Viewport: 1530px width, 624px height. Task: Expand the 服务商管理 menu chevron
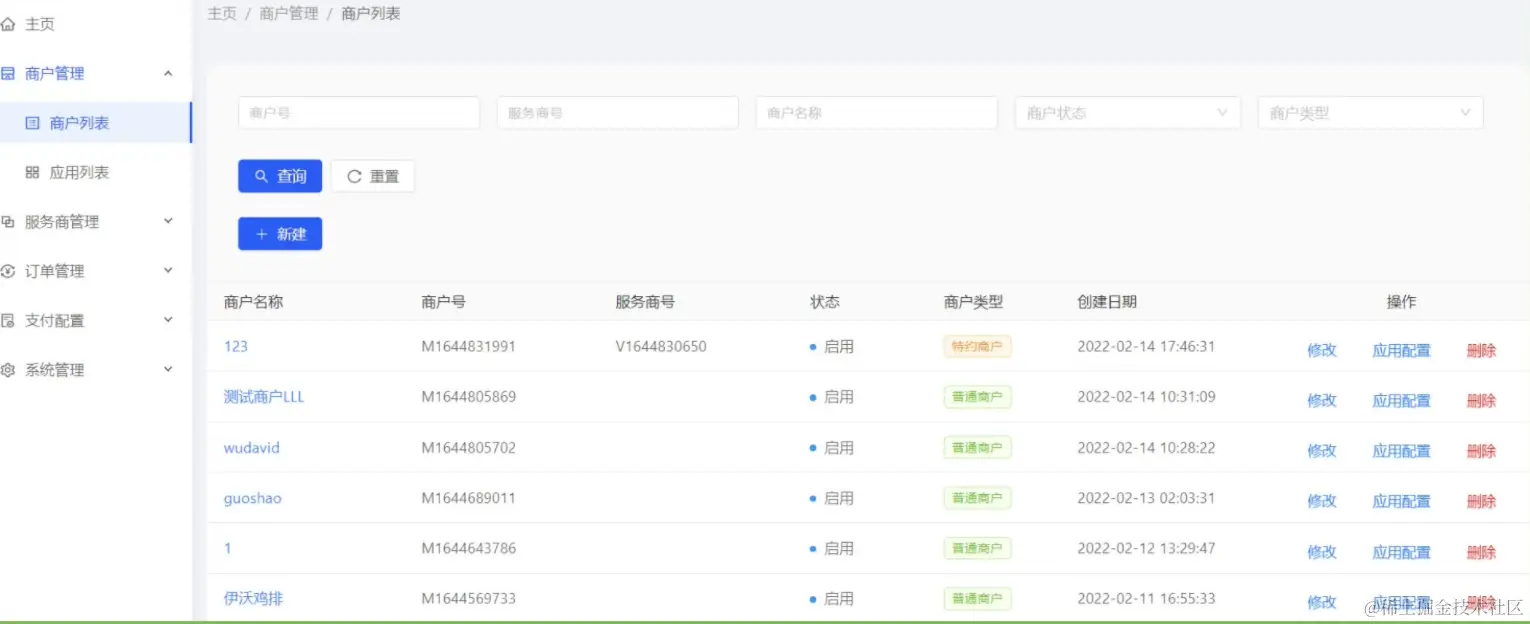tap(168, 221)
